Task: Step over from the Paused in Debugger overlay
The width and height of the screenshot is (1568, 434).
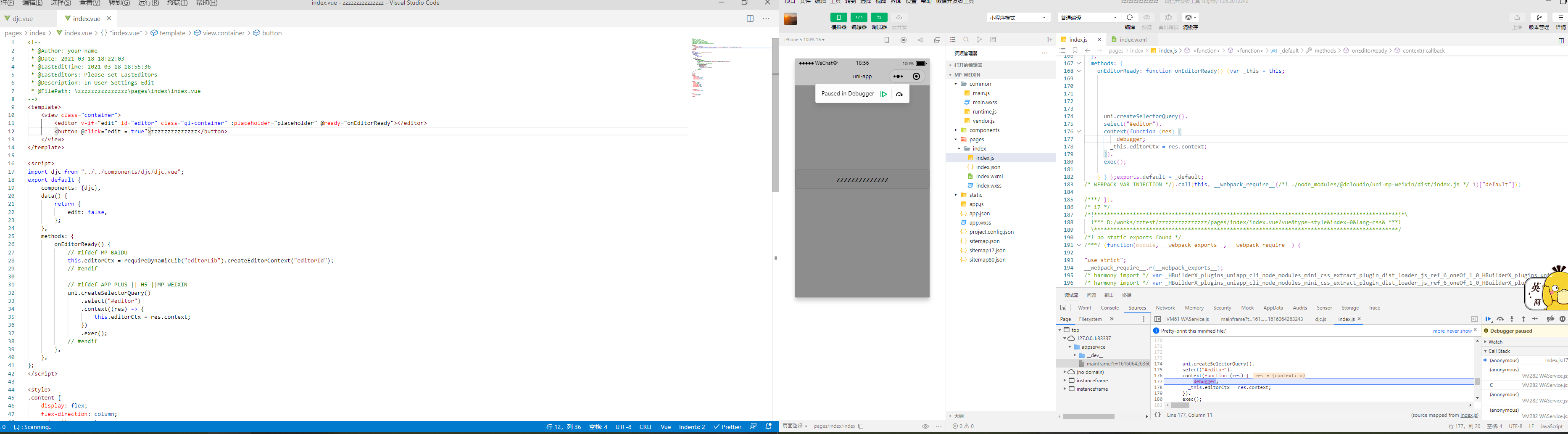Action: [x=899, y=94]
